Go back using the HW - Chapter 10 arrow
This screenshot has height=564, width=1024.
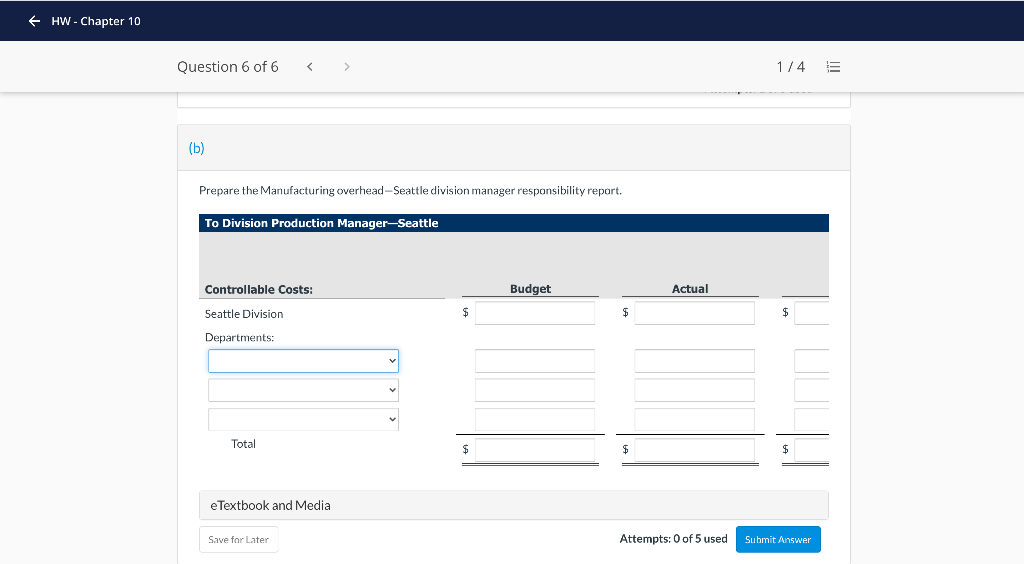35,21
